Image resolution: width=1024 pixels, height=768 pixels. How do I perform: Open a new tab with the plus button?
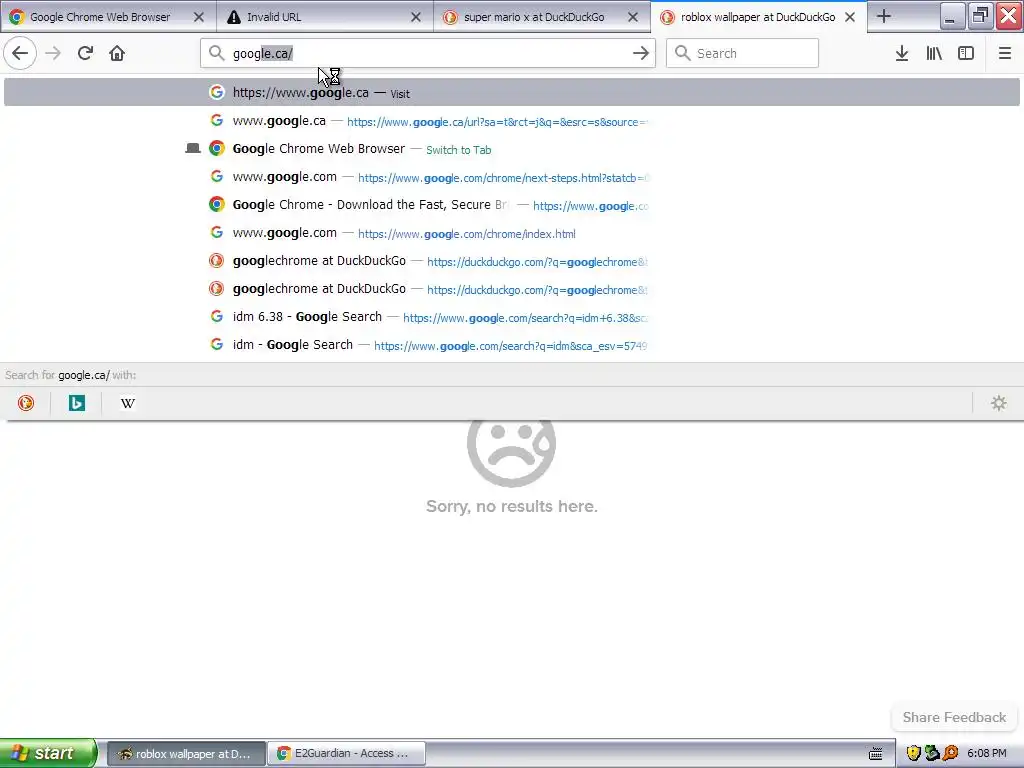coord(884,16)
